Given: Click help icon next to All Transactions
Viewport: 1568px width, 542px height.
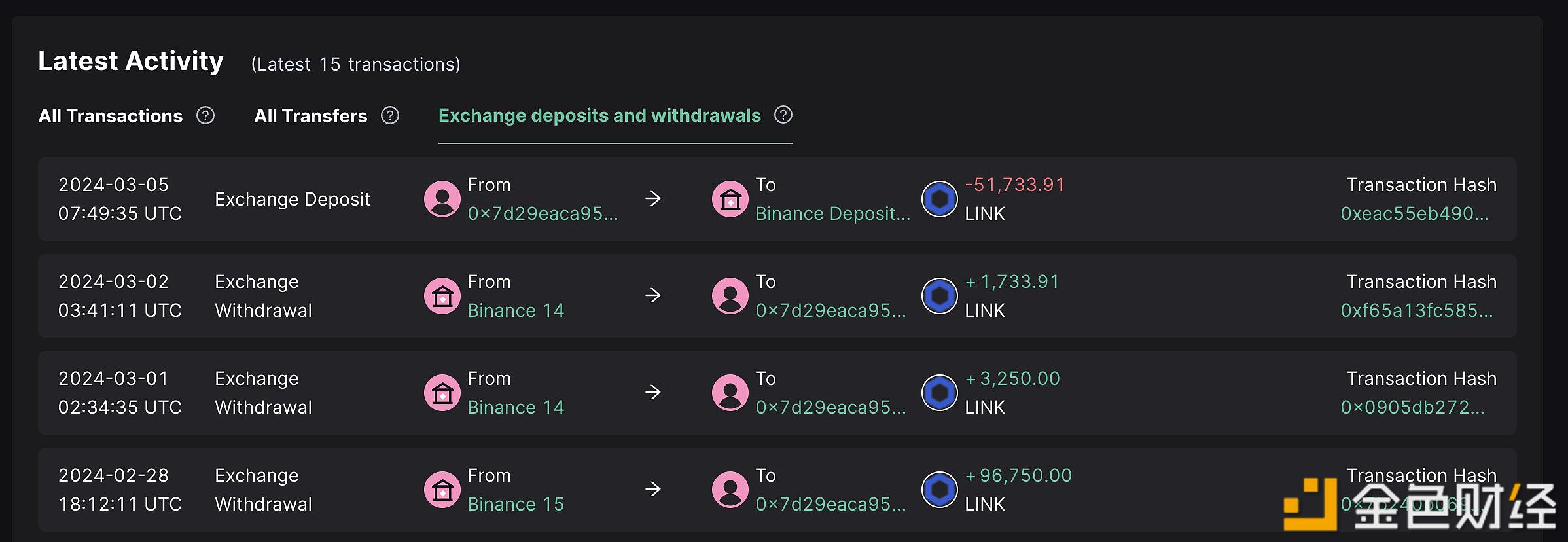Looking at the screenshot, I should coord(205,116).
